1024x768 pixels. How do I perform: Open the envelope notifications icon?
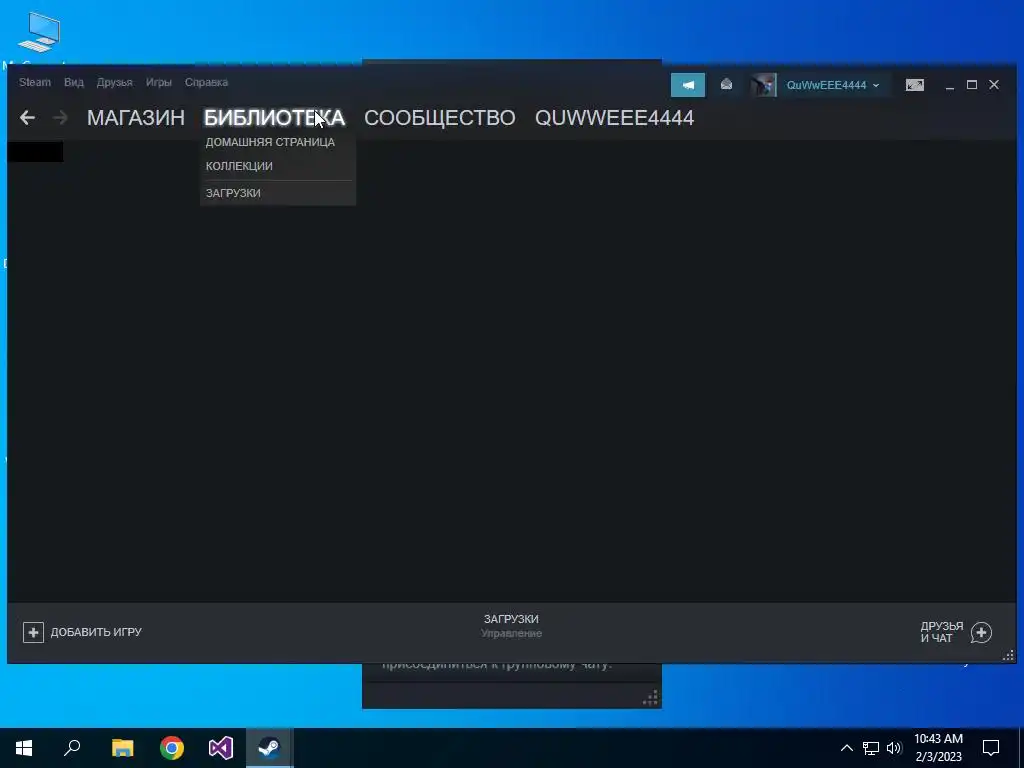pos(726,85)
